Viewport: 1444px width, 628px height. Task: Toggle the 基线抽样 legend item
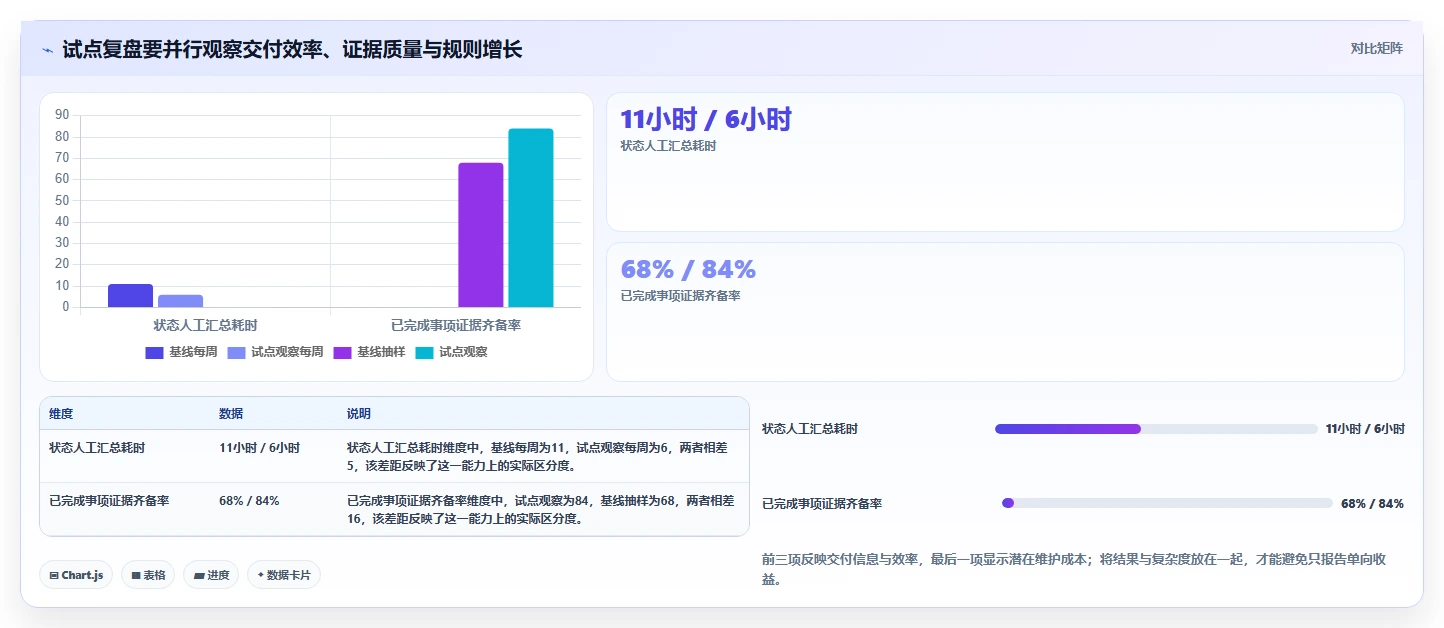[x=369, y=352]
